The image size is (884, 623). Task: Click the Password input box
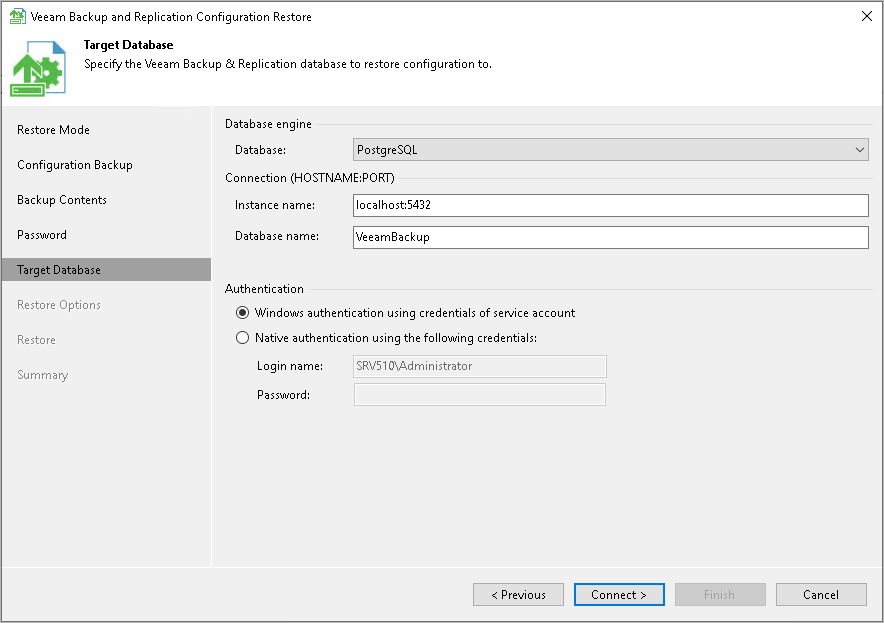479,394
